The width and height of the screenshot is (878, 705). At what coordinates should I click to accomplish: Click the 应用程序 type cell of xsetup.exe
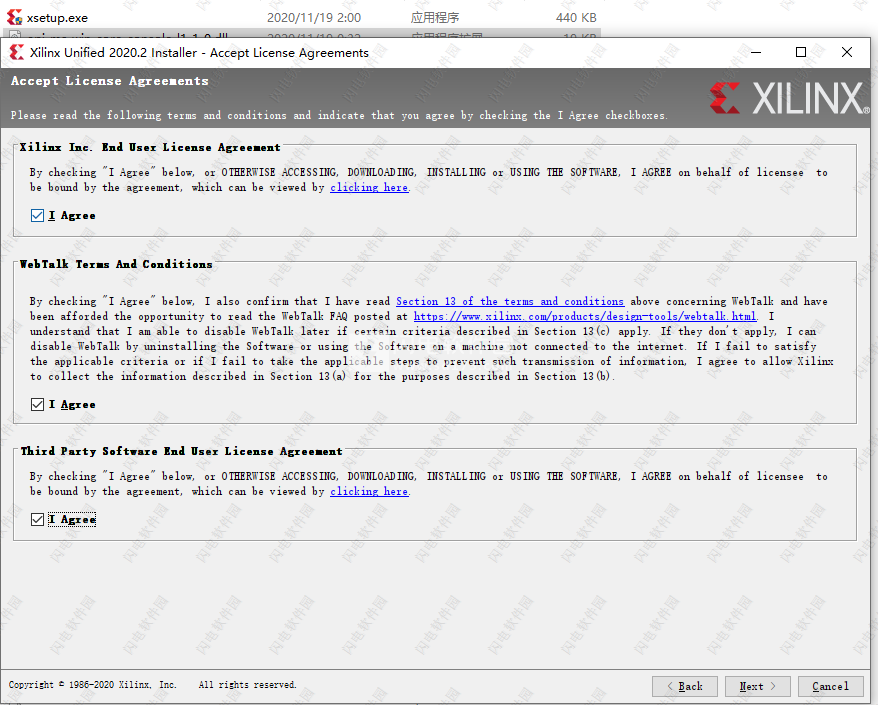(x=435, y=18)
